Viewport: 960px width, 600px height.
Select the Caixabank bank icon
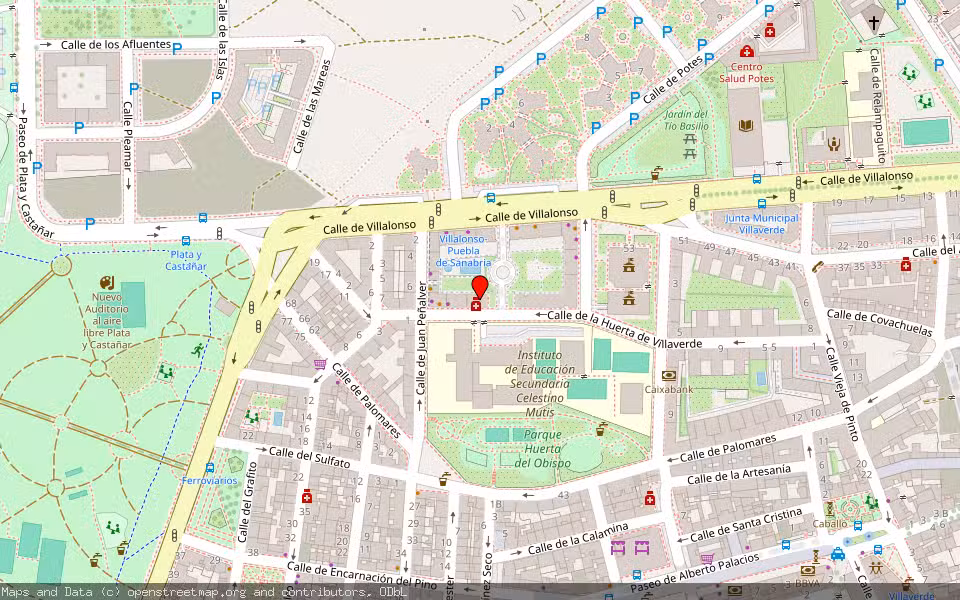[x=669, y=375]
